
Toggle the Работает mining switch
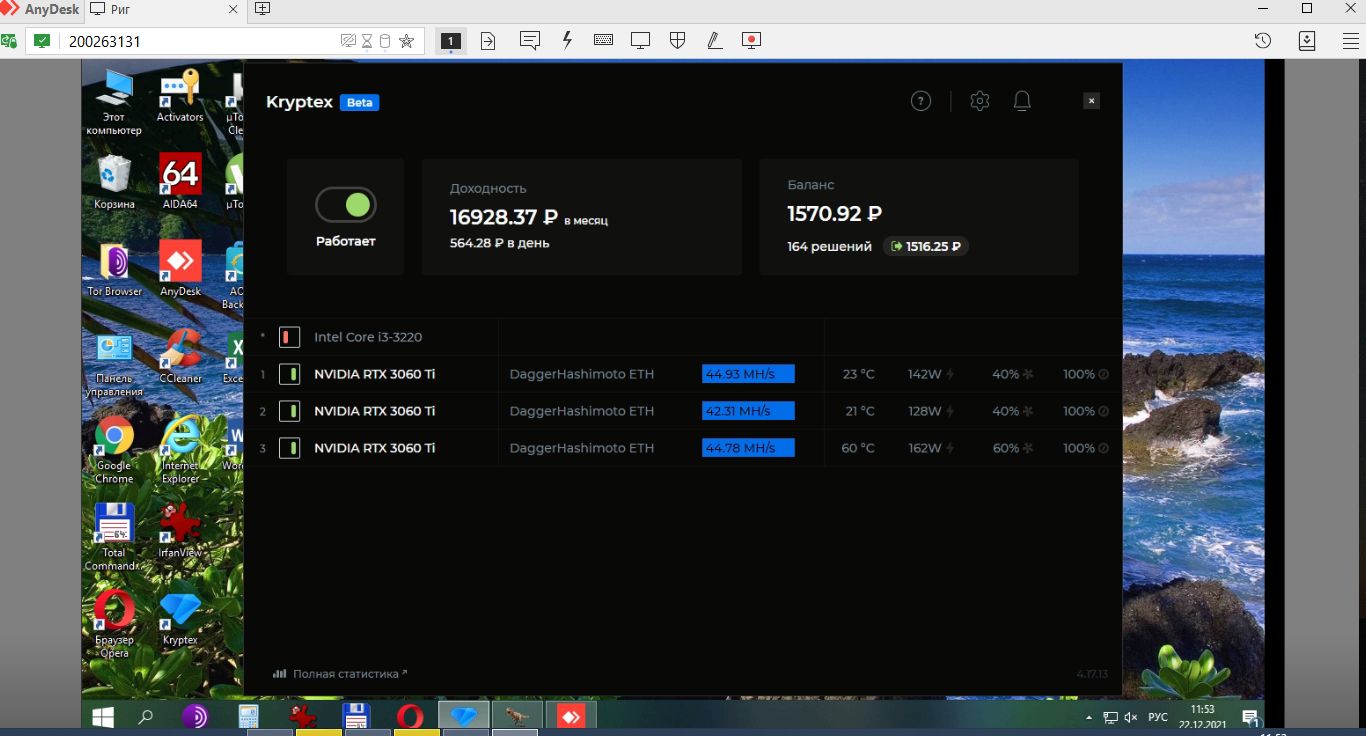pyautogui.click(x=346, y=205)
